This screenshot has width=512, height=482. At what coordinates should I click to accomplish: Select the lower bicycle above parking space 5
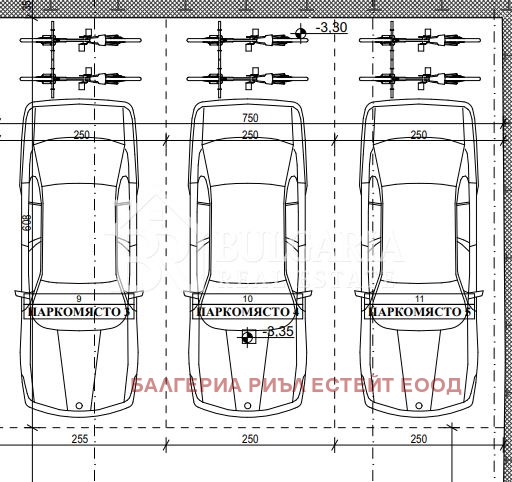(420, 79)
